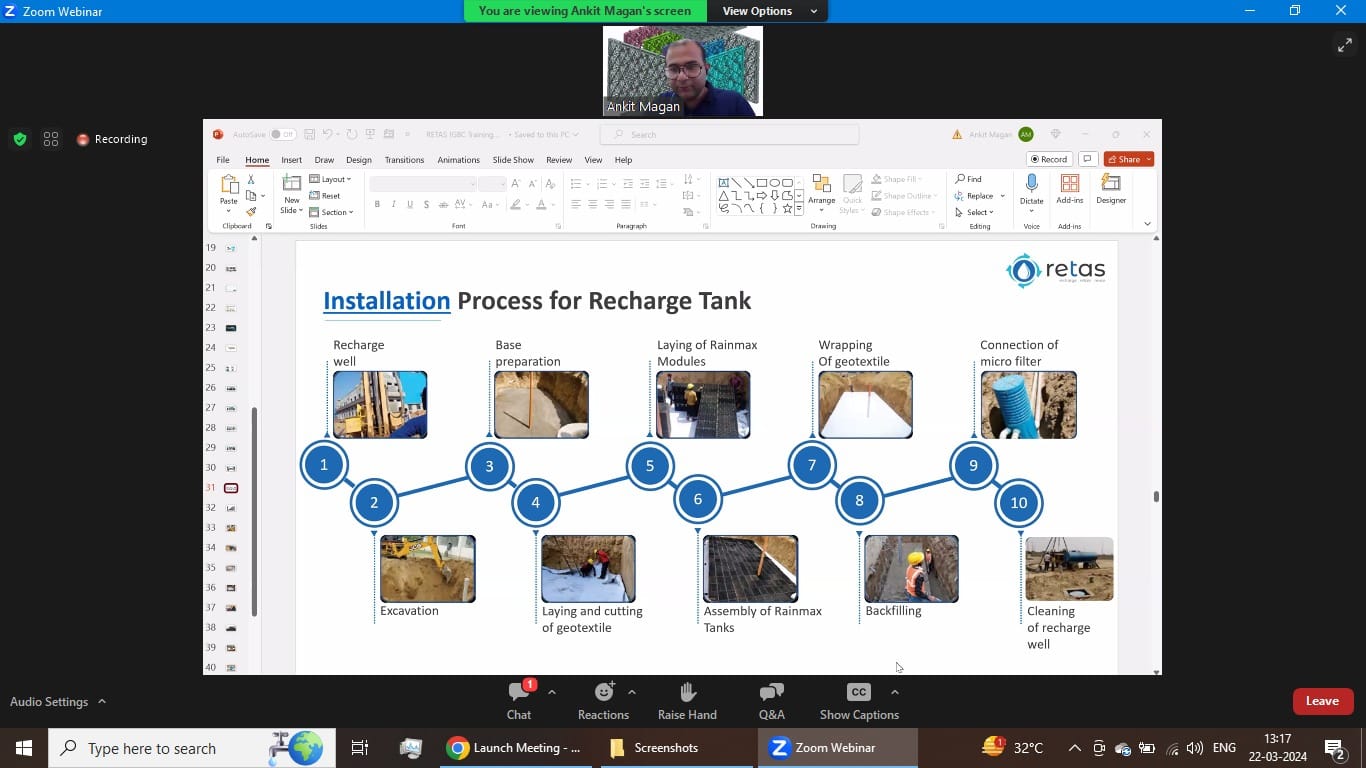Toggle bold formatting in Font group
1366x768 pixels.
pyautogui.click(x=377, y=204)
